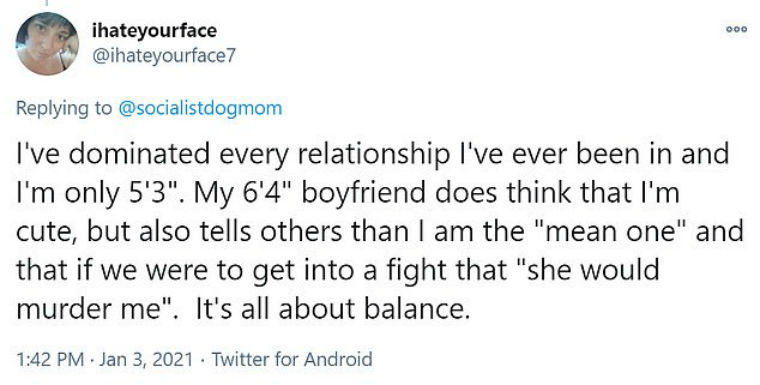The width and height of the screenshot is (760, 385).
Task: Open the @socialistdogmom profile link
Action: pyautogui.click(x=200, y=108)
